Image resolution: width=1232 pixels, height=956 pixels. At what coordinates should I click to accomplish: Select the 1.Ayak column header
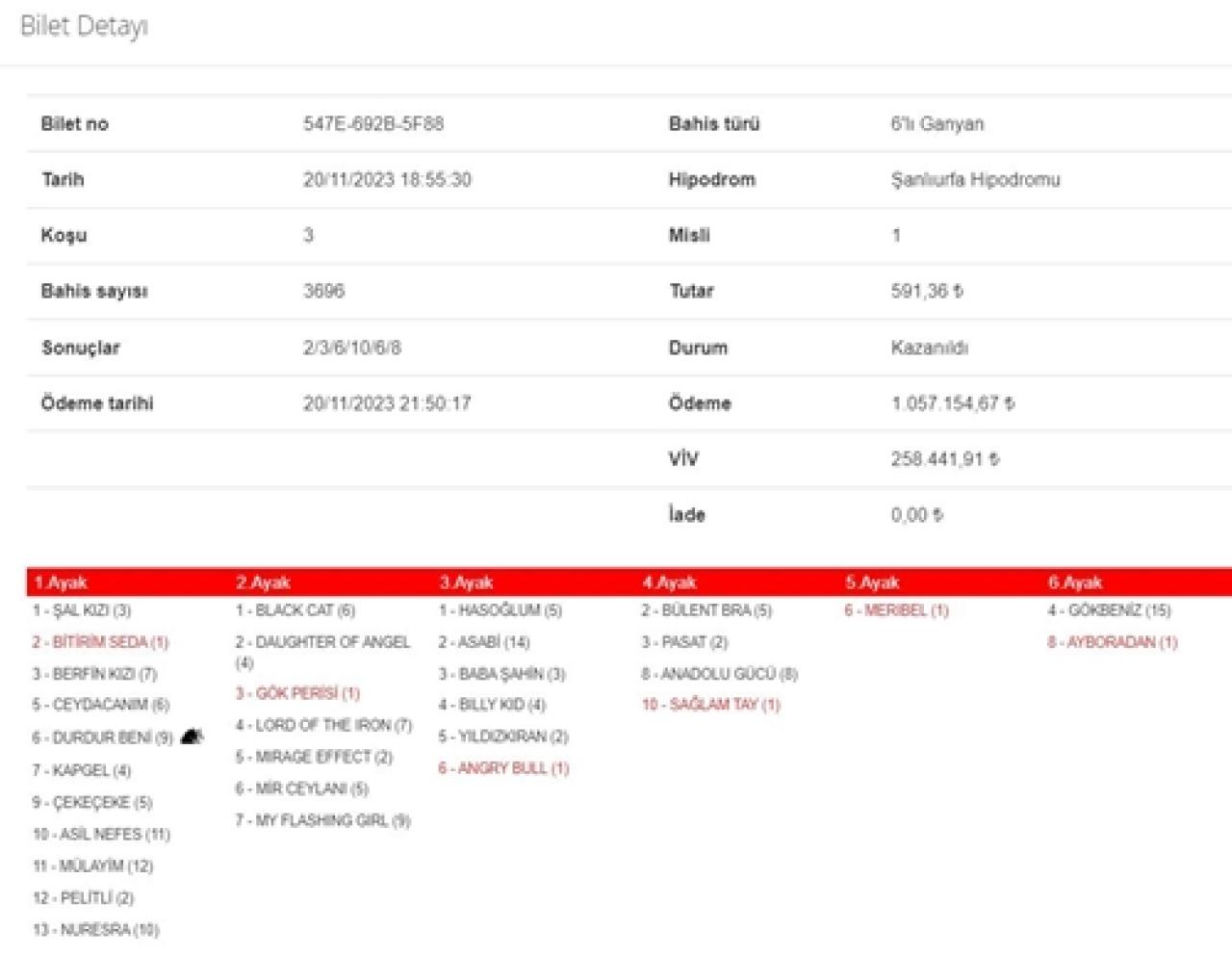61,582
